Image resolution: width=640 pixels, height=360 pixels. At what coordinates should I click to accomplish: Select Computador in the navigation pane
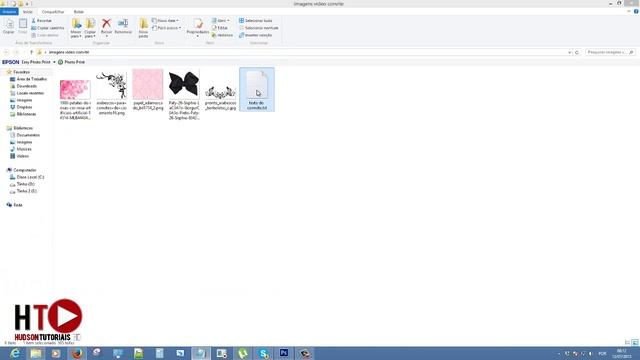[x=21, y=170]
